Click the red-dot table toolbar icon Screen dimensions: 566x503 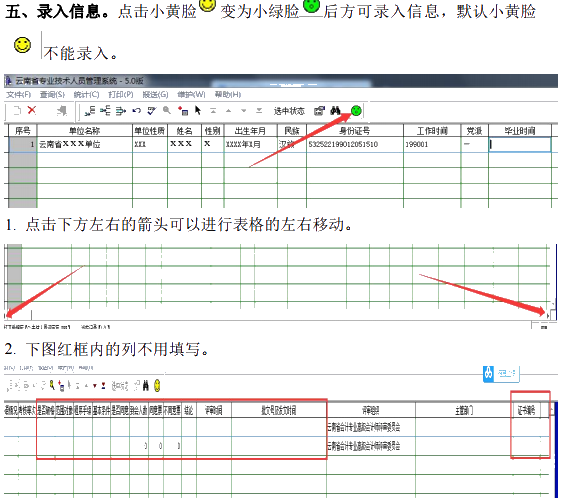pyautogui.click(x=183, y=111)
